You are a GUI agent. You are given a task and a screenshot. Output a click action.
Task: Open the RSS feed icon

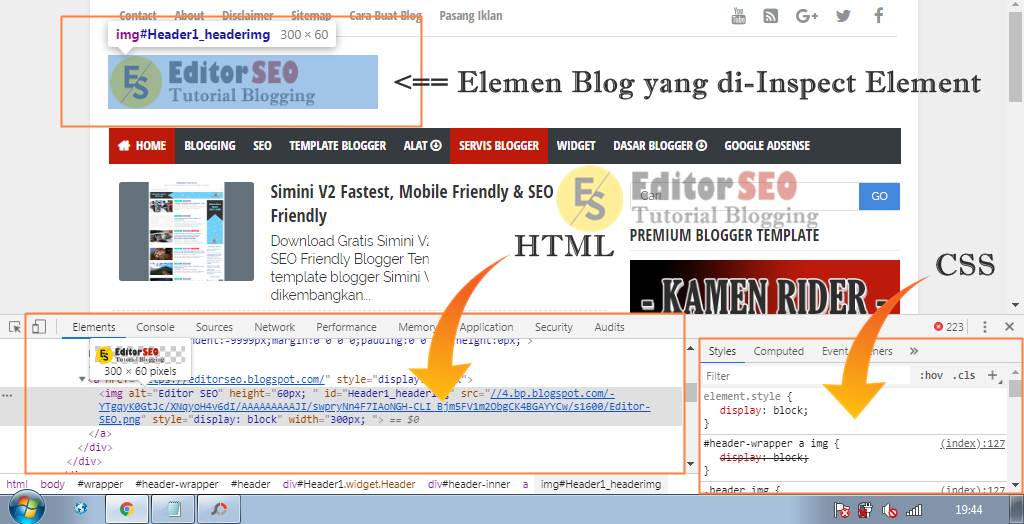(x=771, y=16)
